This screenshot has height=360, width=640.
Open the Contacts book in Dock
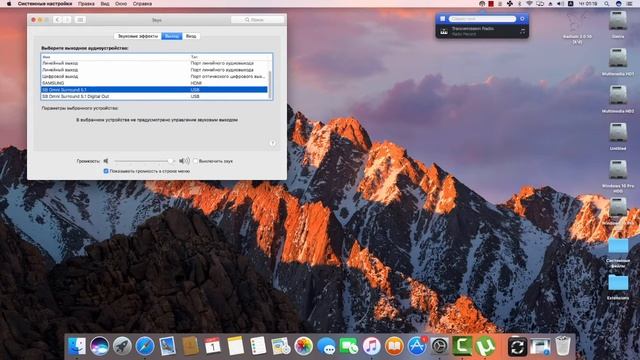tap(190, 346)
